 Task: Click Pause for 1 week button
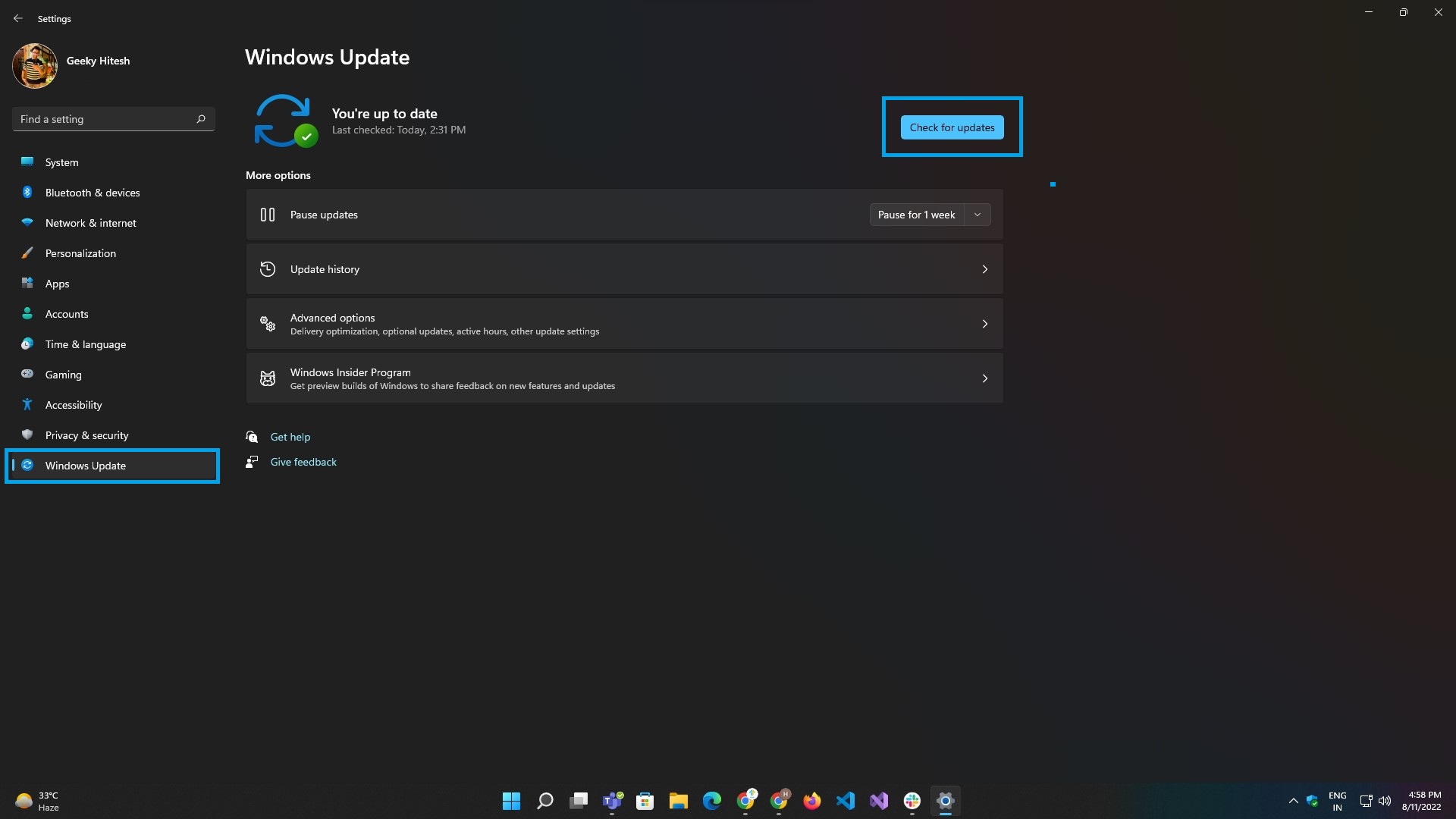(x=916, y=215)
